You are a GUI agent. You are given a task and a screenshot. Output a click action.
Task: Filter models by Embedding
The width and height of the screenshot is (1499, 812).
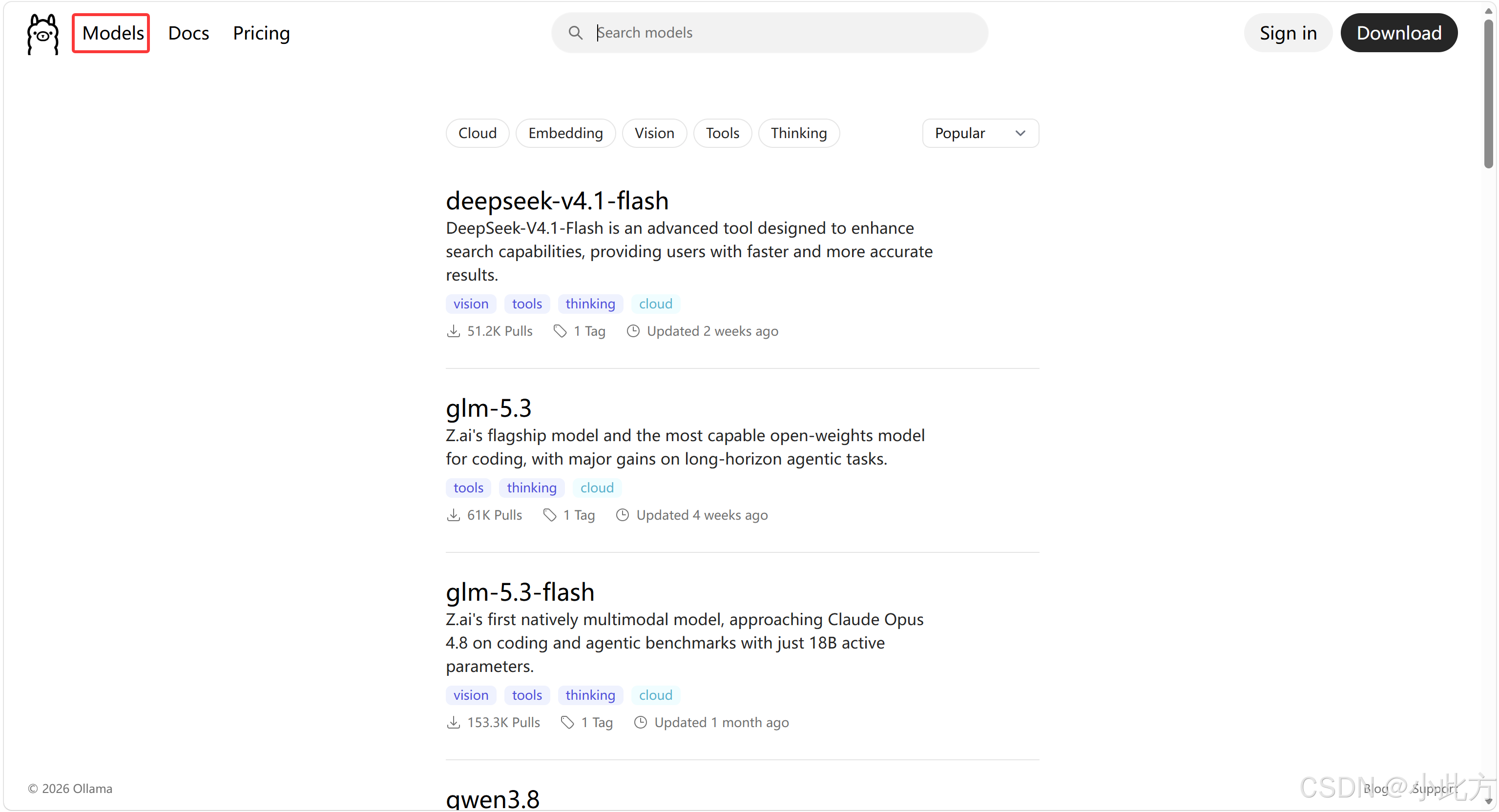pyautogui.click(x=565, y=133)
